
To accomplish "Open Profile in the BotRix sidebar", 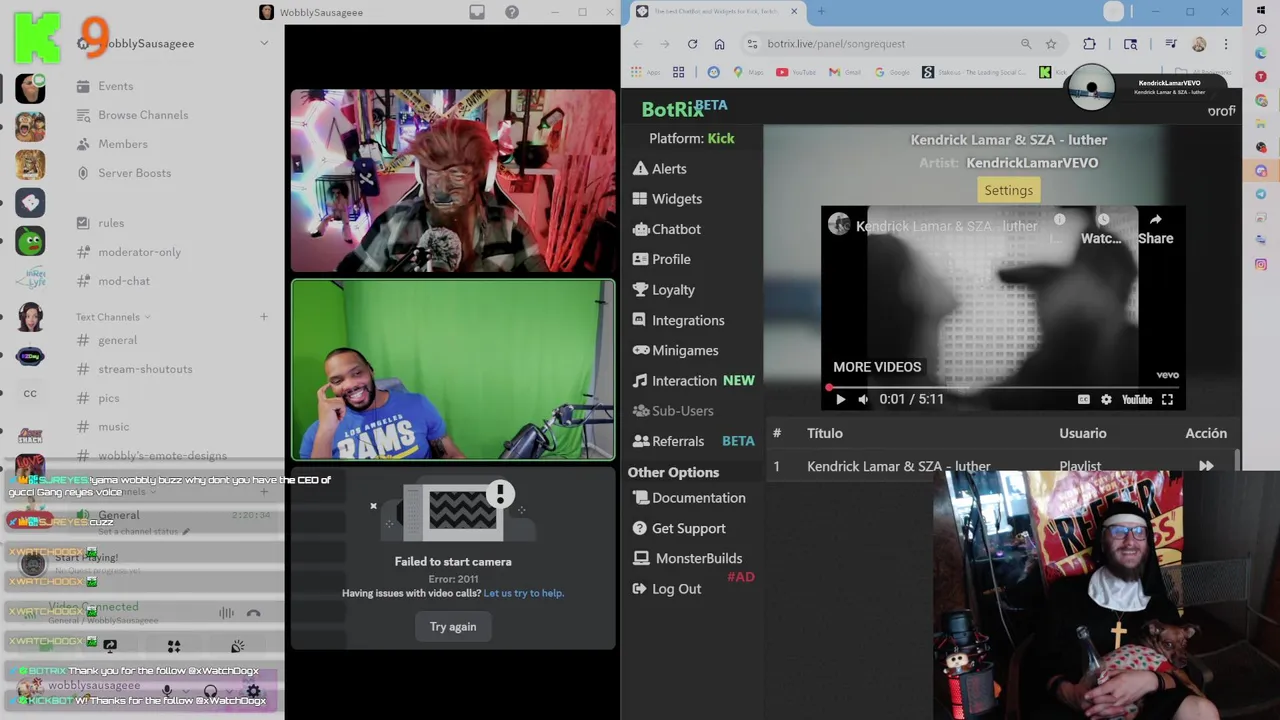I will coord(662,259).
